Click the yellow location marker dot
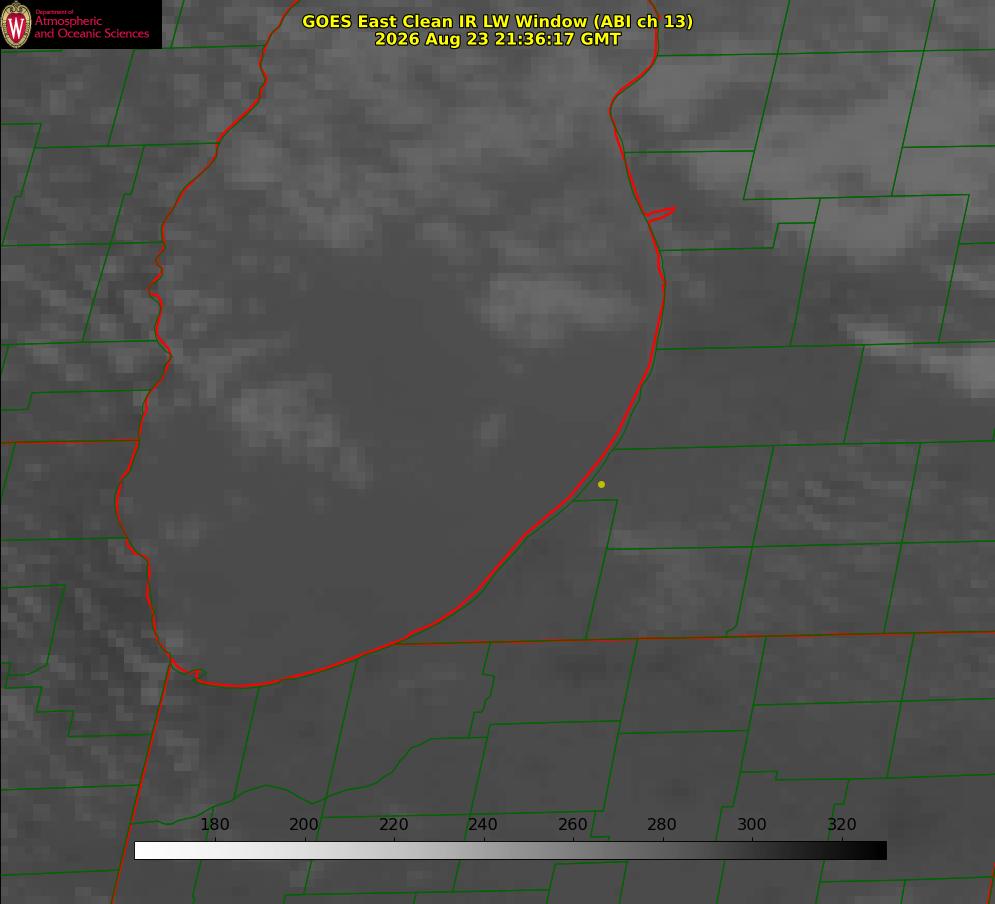Viewport: 995px width, 904px height. [x=601, y=484]
